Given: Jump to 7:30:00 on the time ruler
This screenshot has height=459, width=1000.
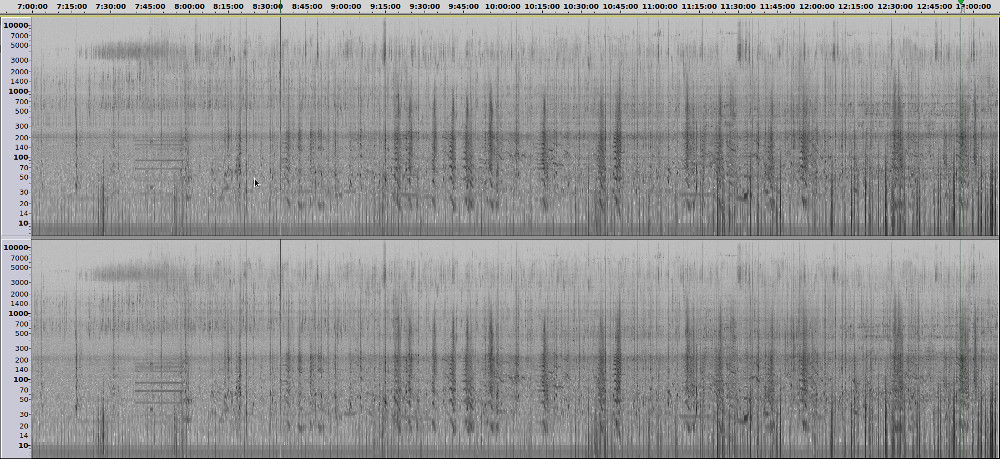Looking at the screenshot, I should tap(111, 7).
